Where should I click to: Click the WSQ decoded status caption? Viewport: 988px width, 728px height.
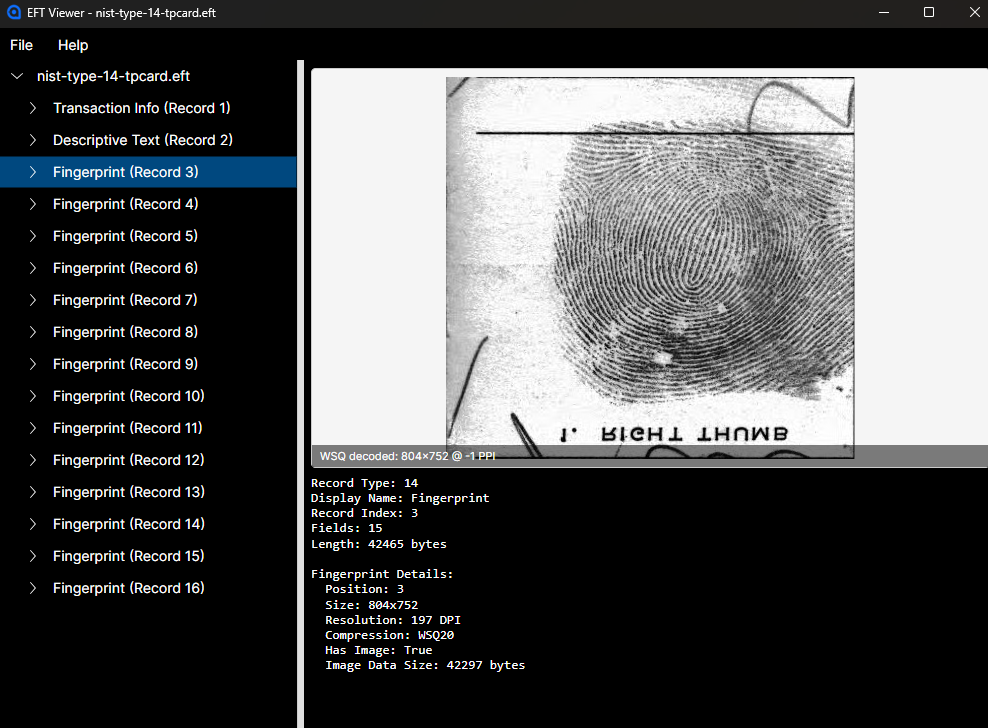point(407,456)
